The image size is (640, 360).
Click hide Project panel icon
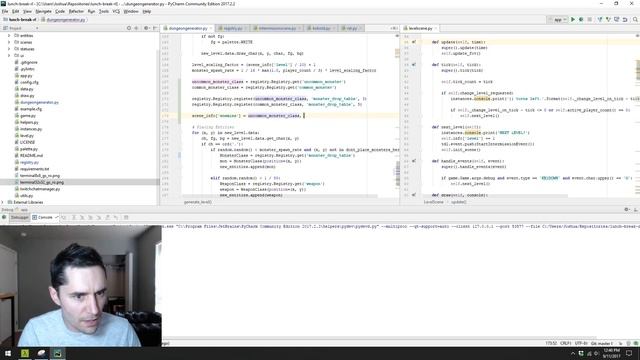tap(155, 28)
